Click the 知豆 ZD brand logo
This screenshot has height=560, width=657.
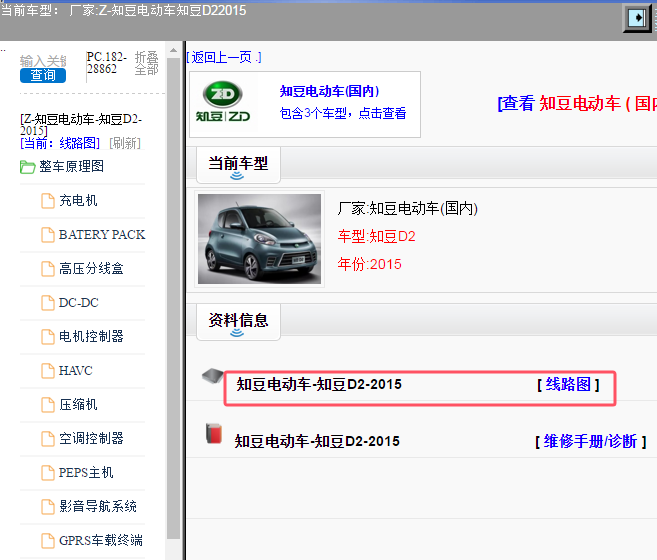click(222, 102)
